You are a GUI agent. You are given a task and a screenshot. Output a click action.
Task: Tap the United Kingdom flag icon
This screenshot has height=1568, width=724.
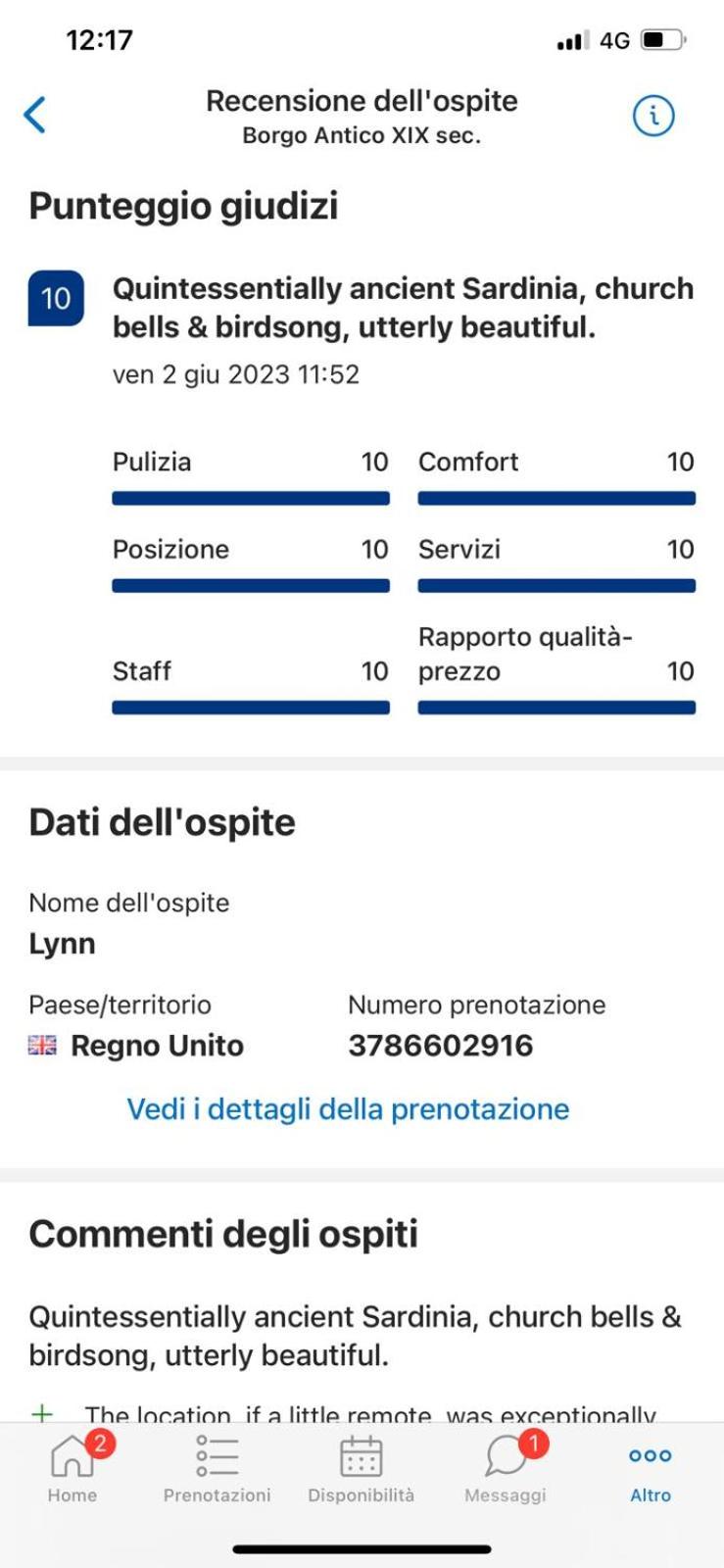(x=42, y=1046)
